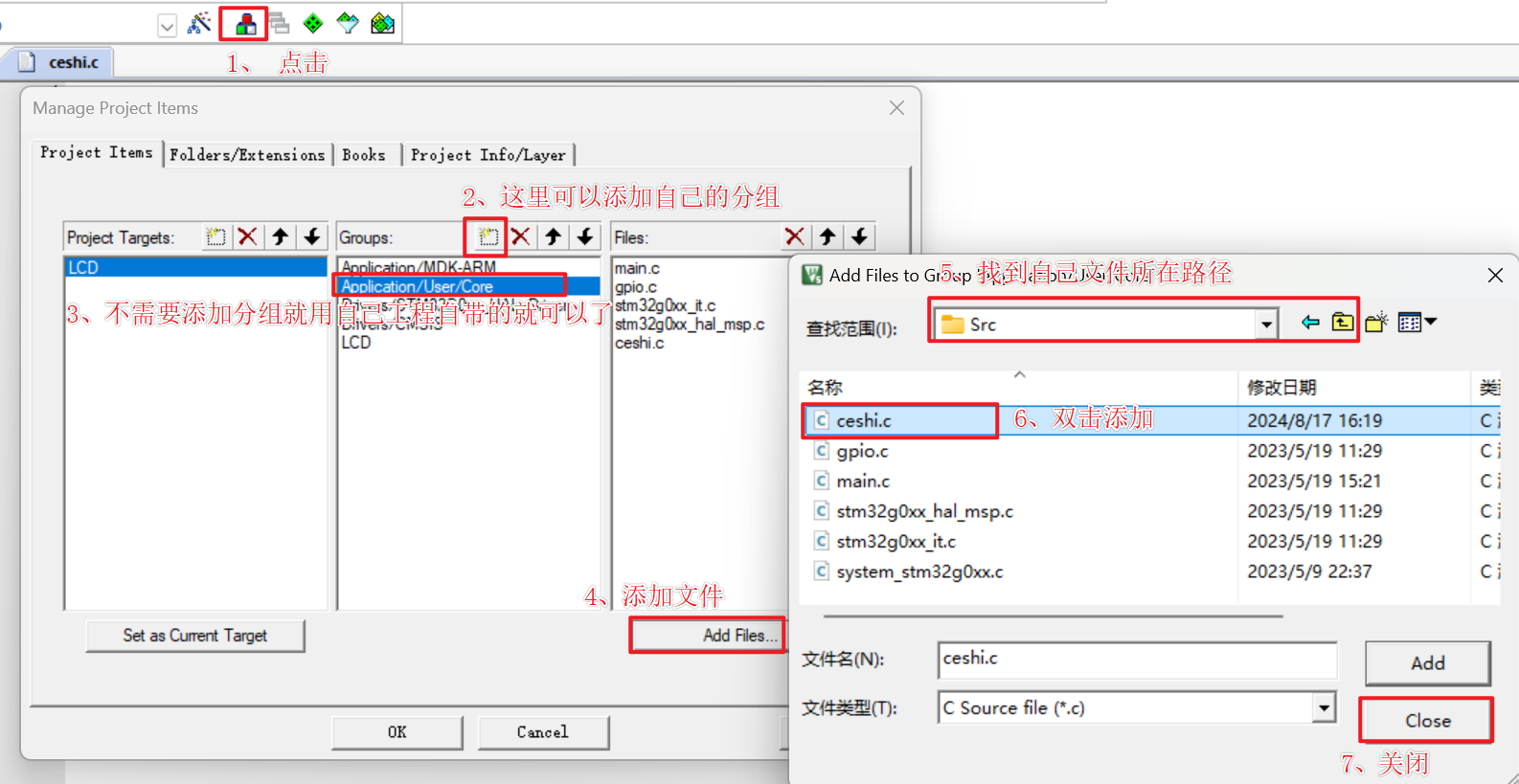
Task: Go back with the blue arrow icon
Action: click(x=1310, y=323)
